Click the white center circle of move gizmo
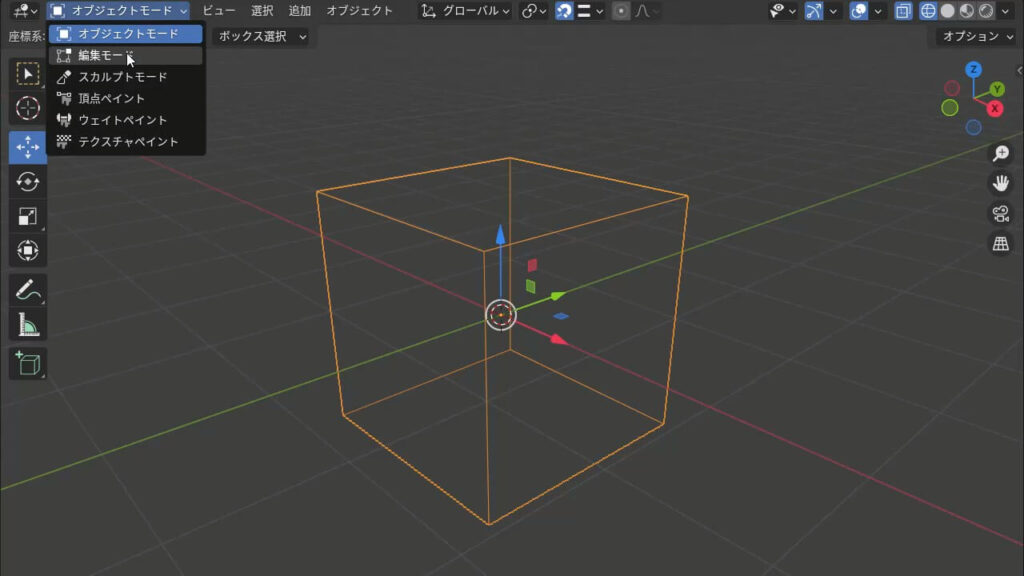This screenshot has height=576, width=1024. click(501, 315)
